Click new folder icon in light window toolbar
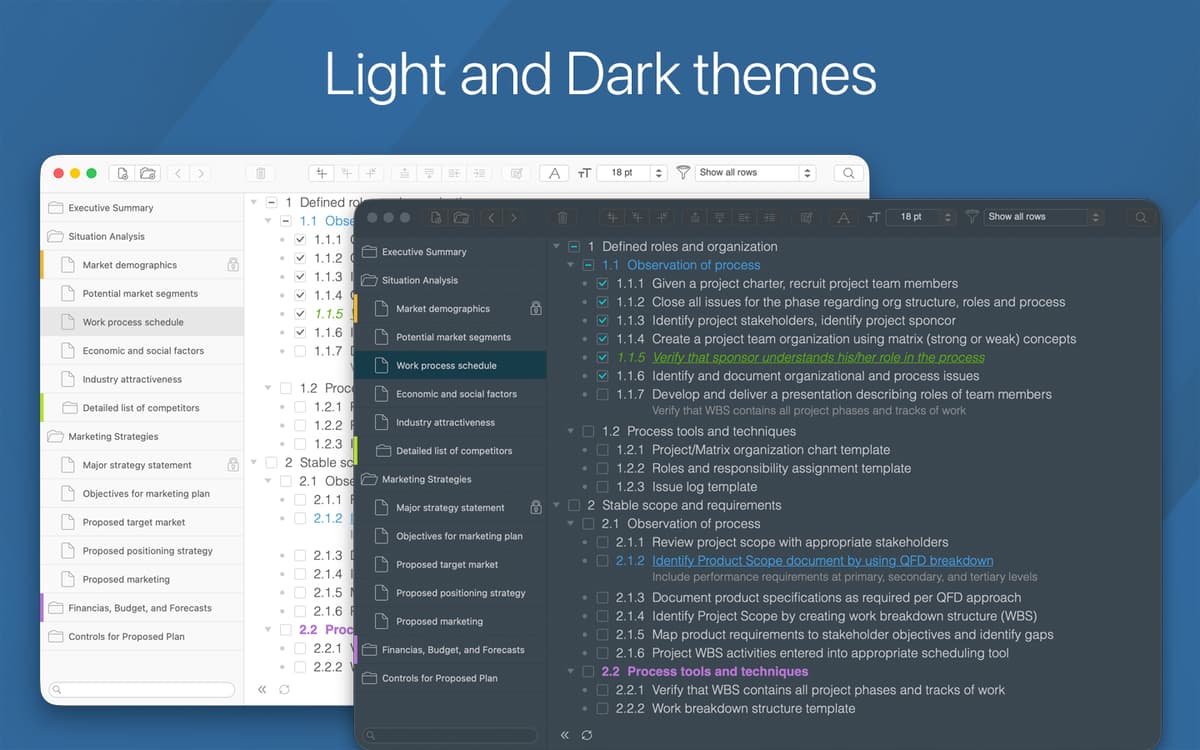The image size is (1200, 750). tap(148, 173)
